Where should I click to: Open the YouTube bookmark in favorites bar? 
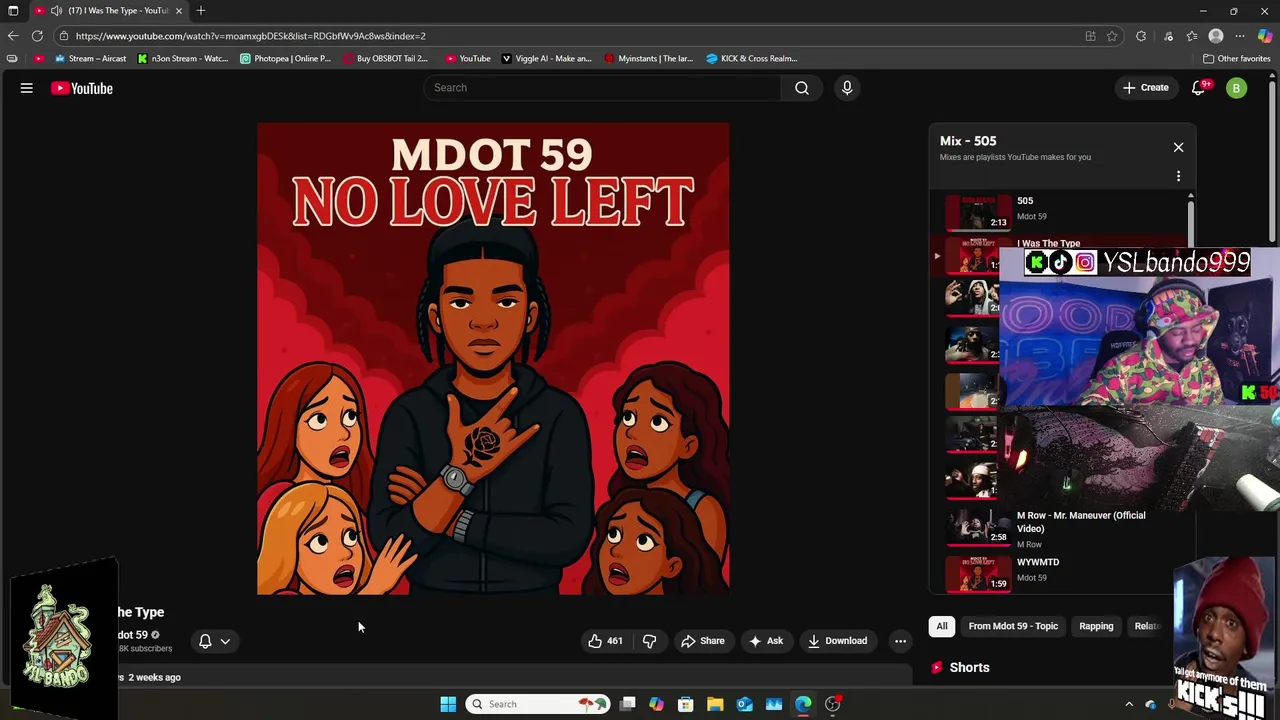tap(467, 58)
